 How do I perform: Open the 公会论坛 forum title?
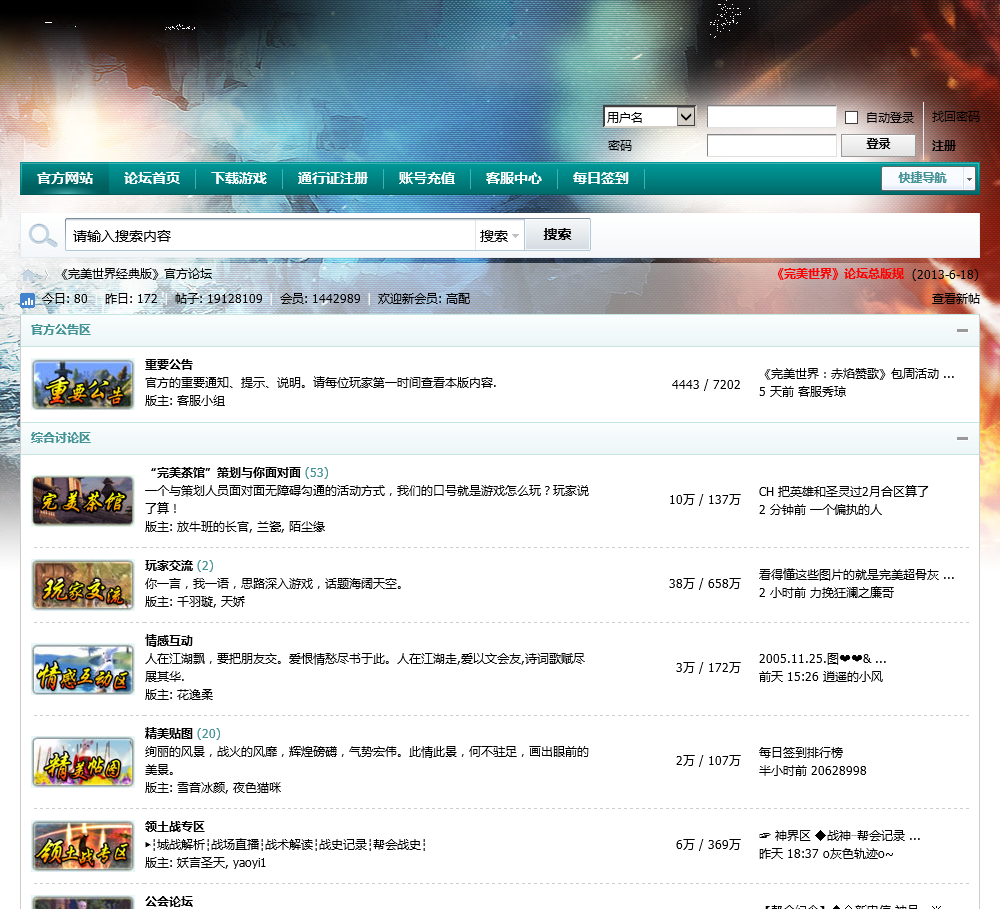click(168, 901)
